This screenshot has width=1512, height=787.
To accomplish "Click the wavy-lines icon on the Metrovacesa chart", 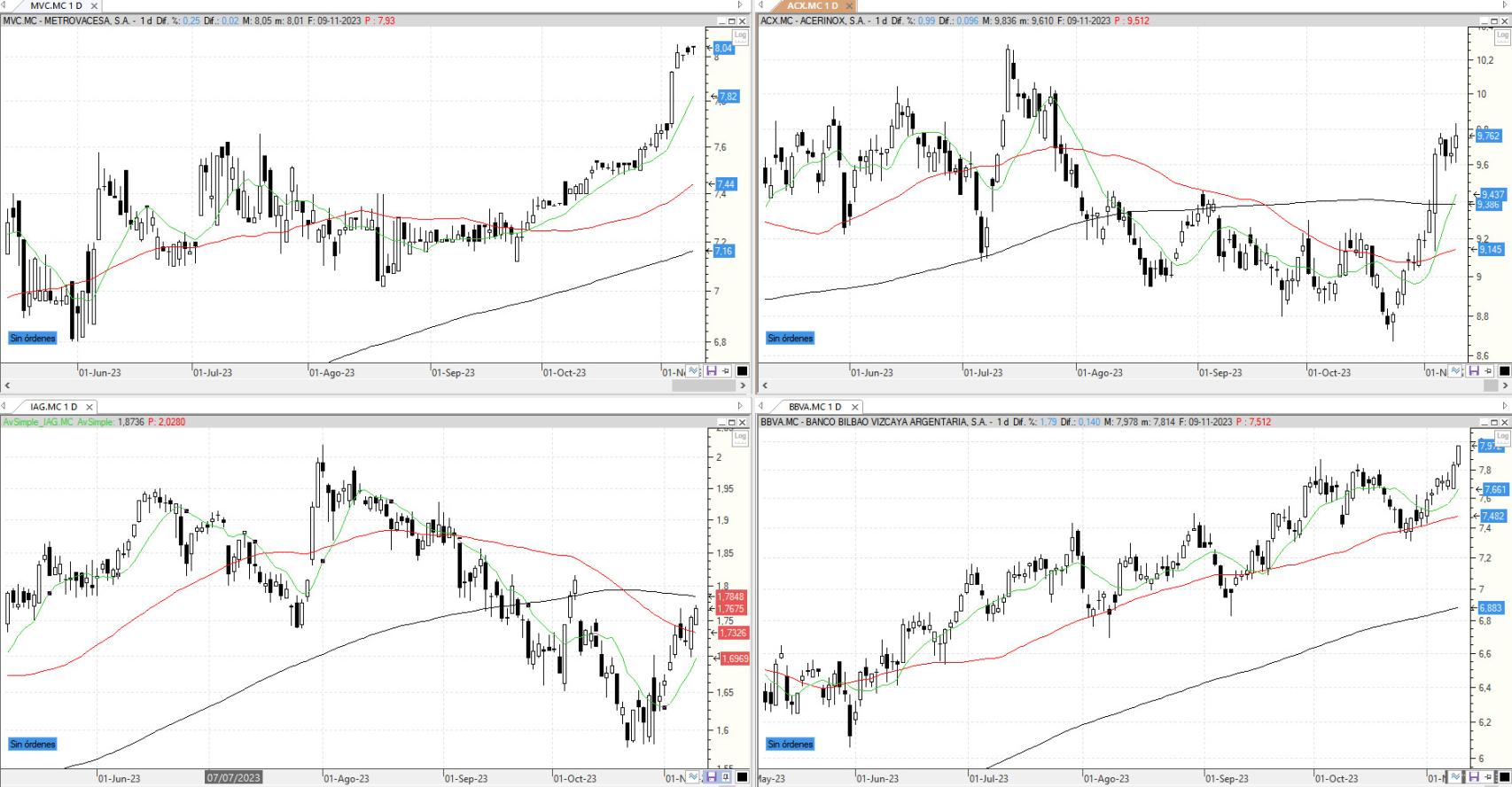I will coord(693,371).
